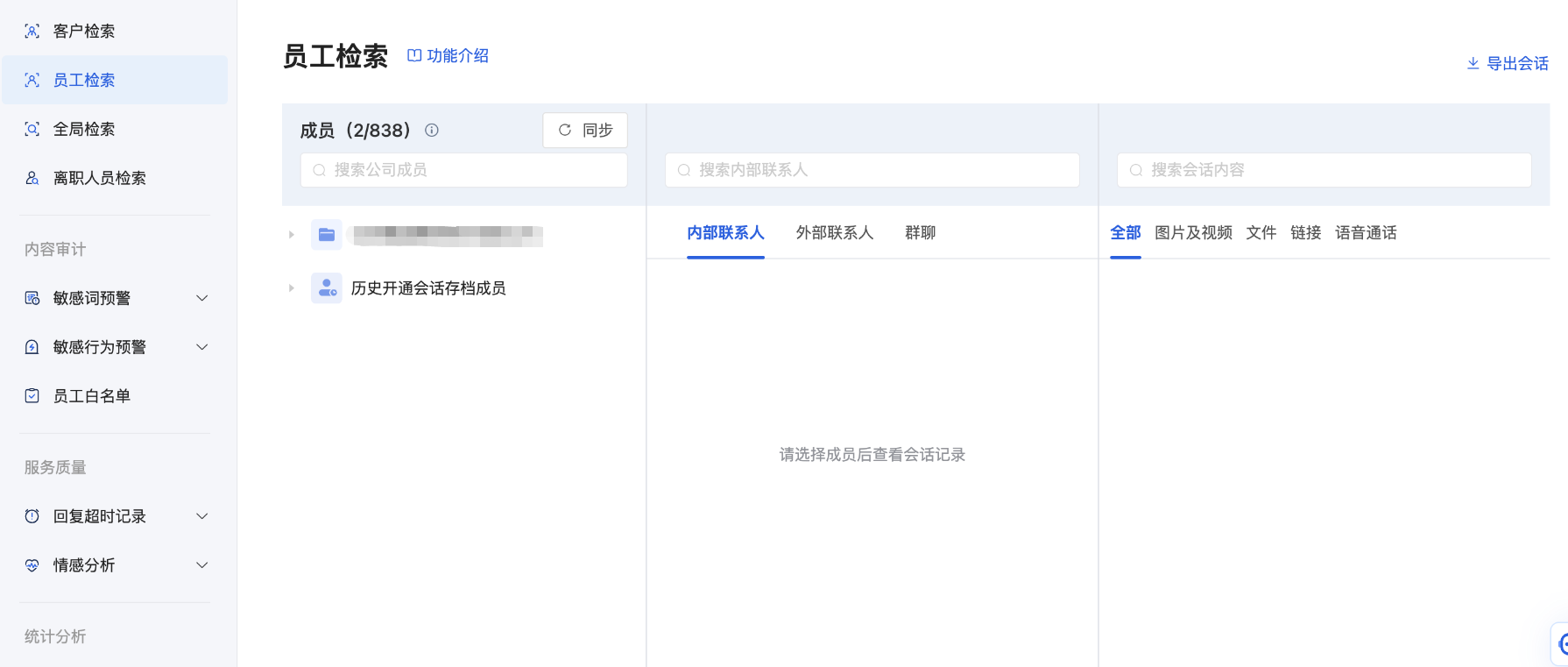The image size is (1568, 667).
Task: Click the info icon beside 成员 count
Action: [x=432, y=131]
